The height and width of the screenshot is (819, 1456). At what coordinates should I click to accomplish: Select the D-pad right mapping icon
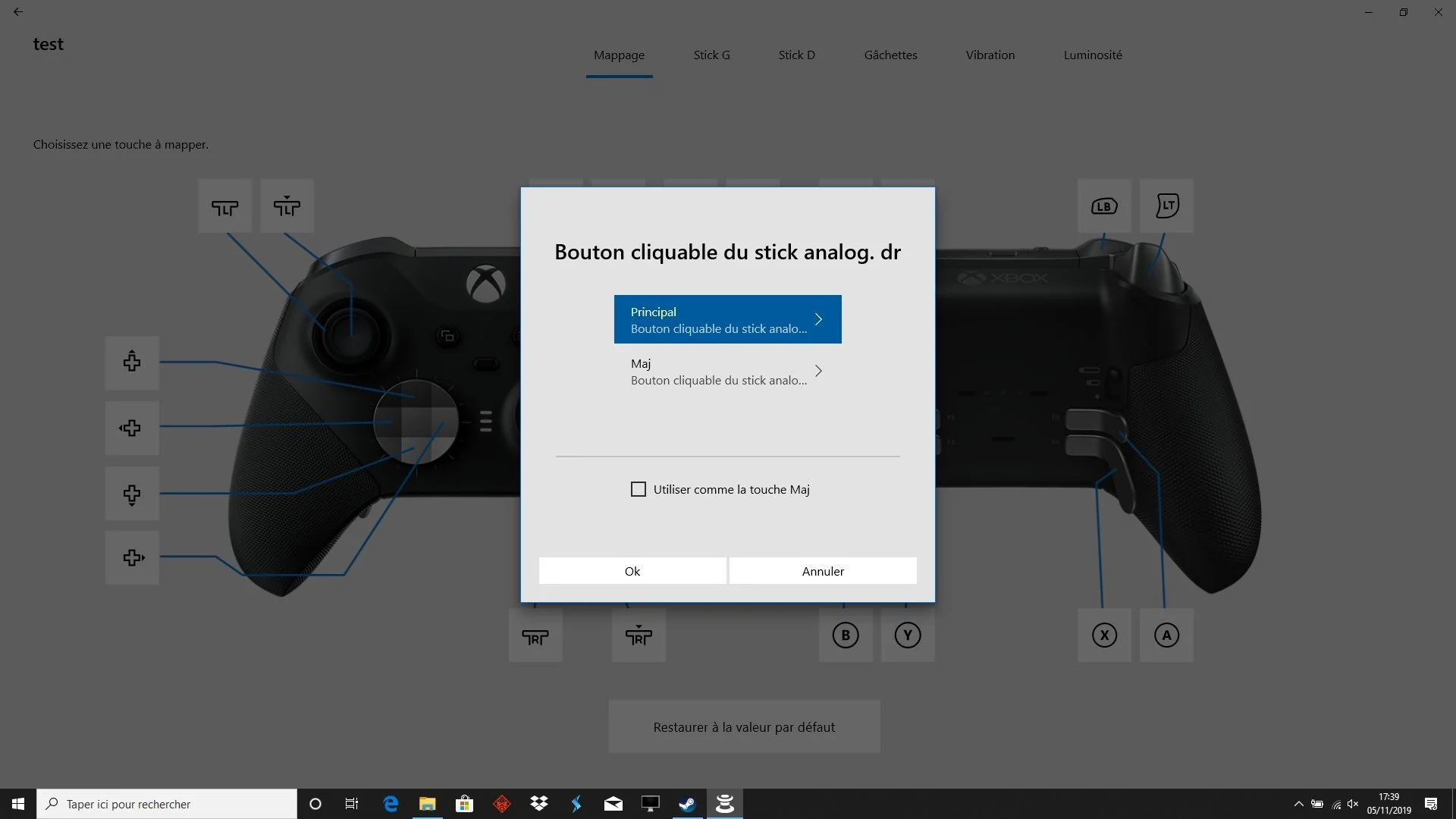131,558
